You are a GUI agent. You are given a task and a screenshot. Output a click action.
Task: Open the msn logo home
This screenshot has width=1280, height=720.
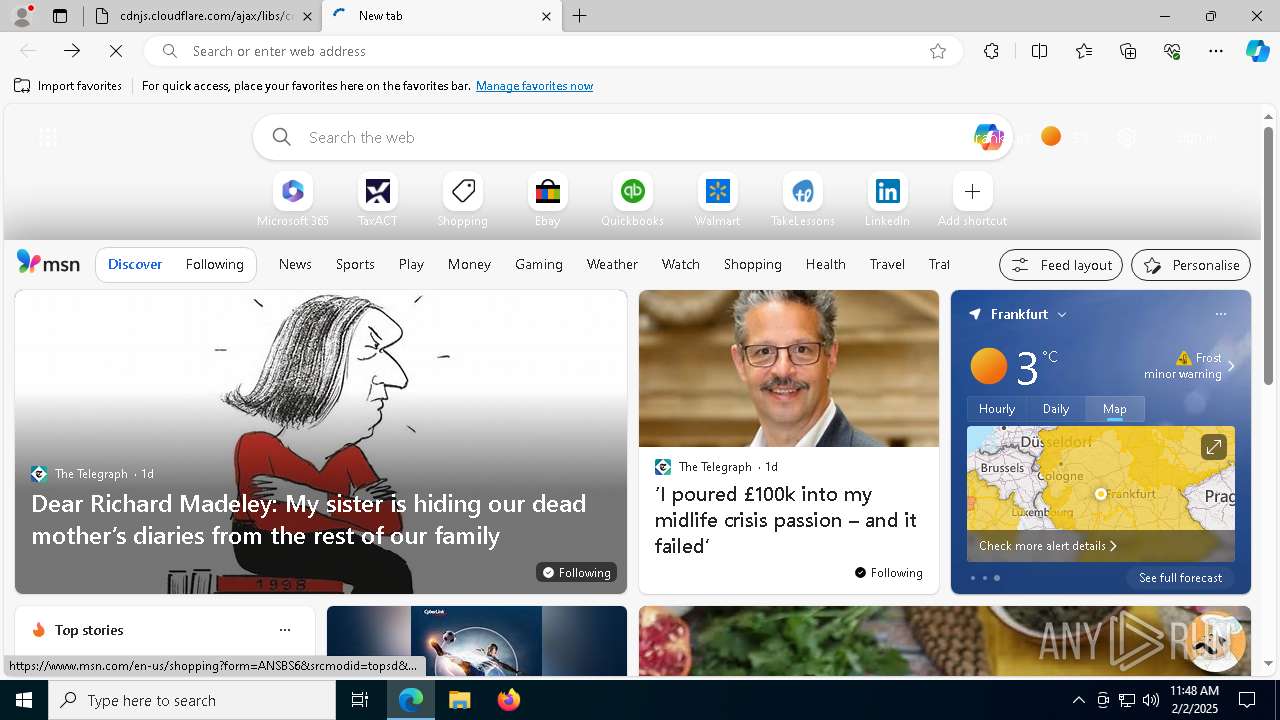coord(48,263)
